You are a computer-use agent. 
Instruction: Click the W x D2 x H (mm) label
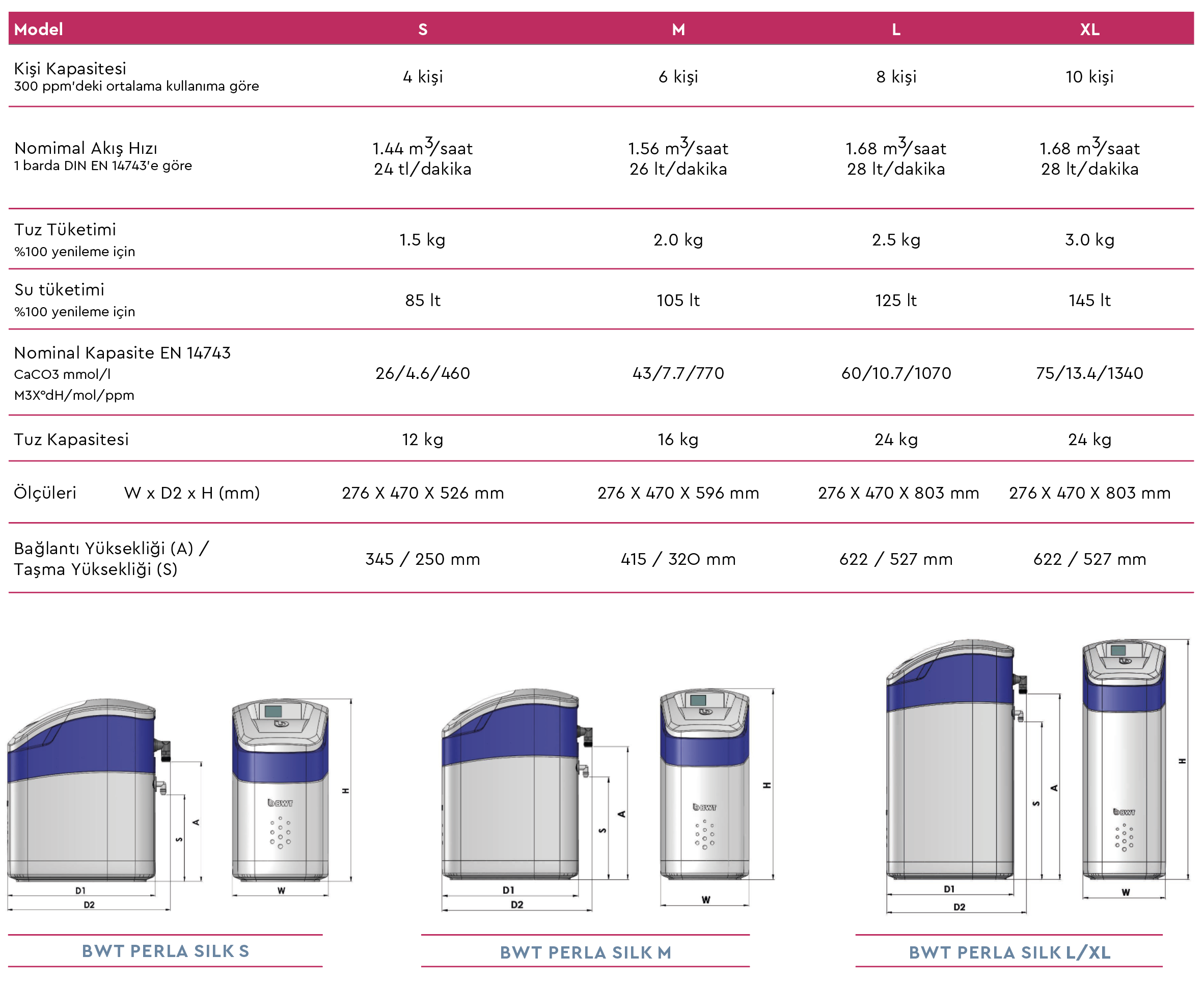pos(192,493)
